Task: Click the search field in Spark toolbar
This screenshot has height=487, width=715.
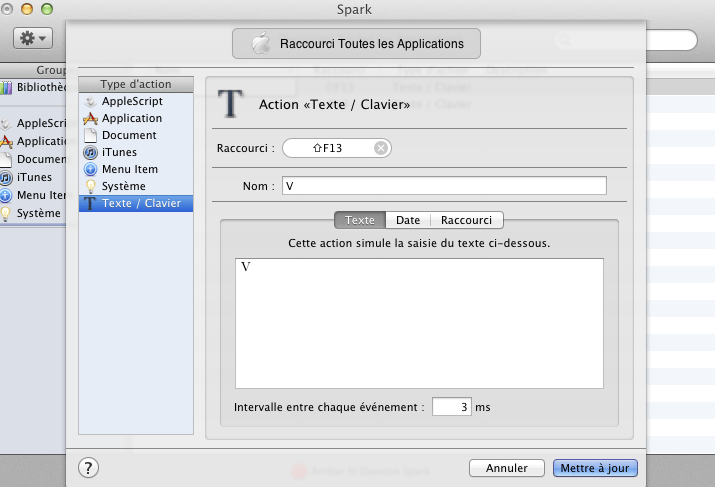Action: pyautogui.click(x=671, y=40)
